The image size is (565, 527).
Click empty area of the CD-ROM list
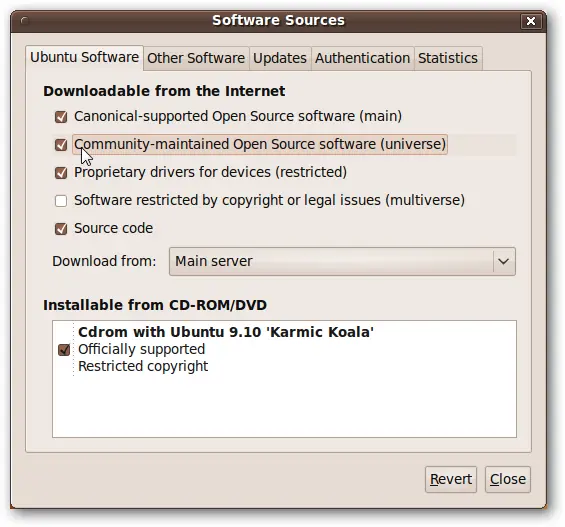[x=284, y=407]
